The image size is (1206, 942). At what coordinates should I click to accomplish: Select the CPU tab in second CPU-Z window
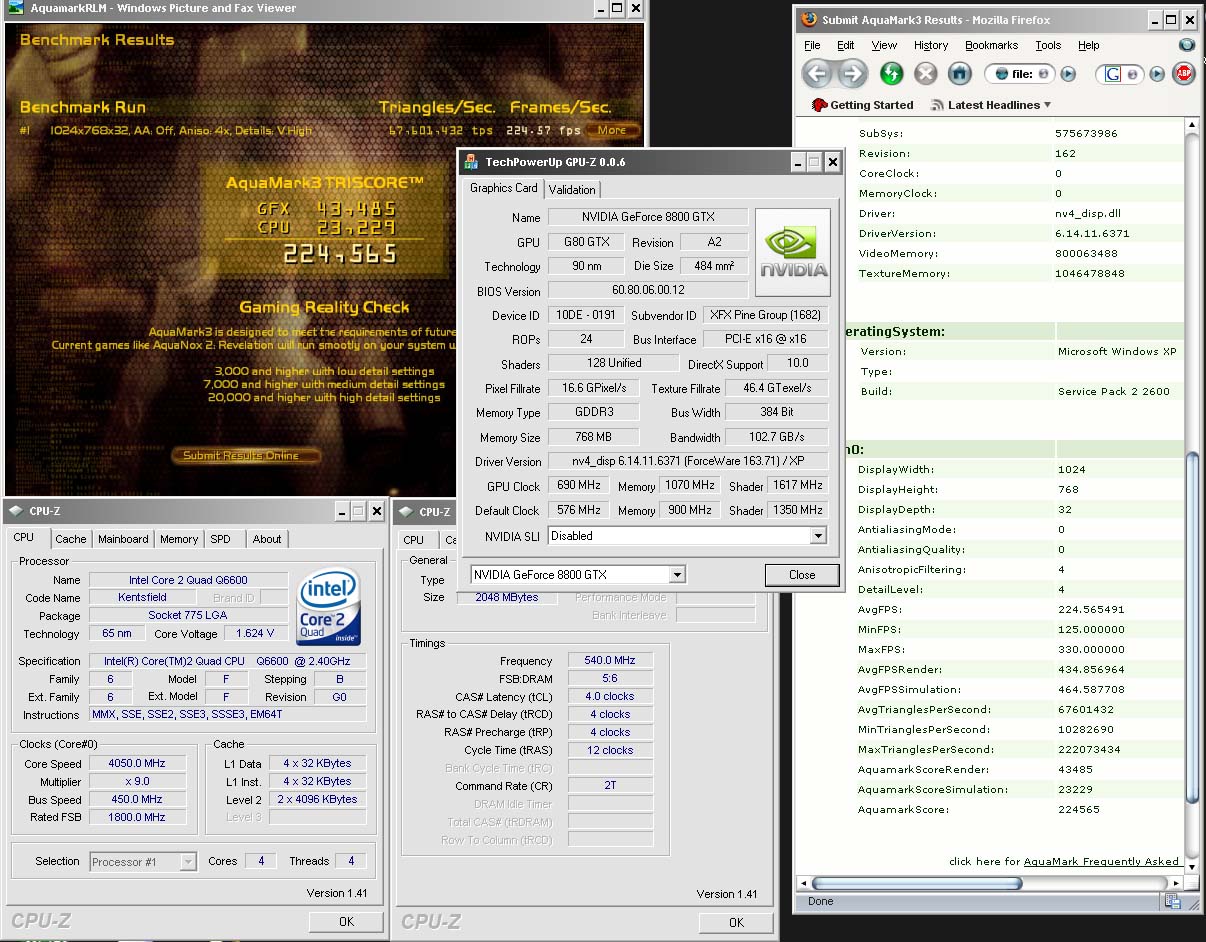tap(414, 539)
